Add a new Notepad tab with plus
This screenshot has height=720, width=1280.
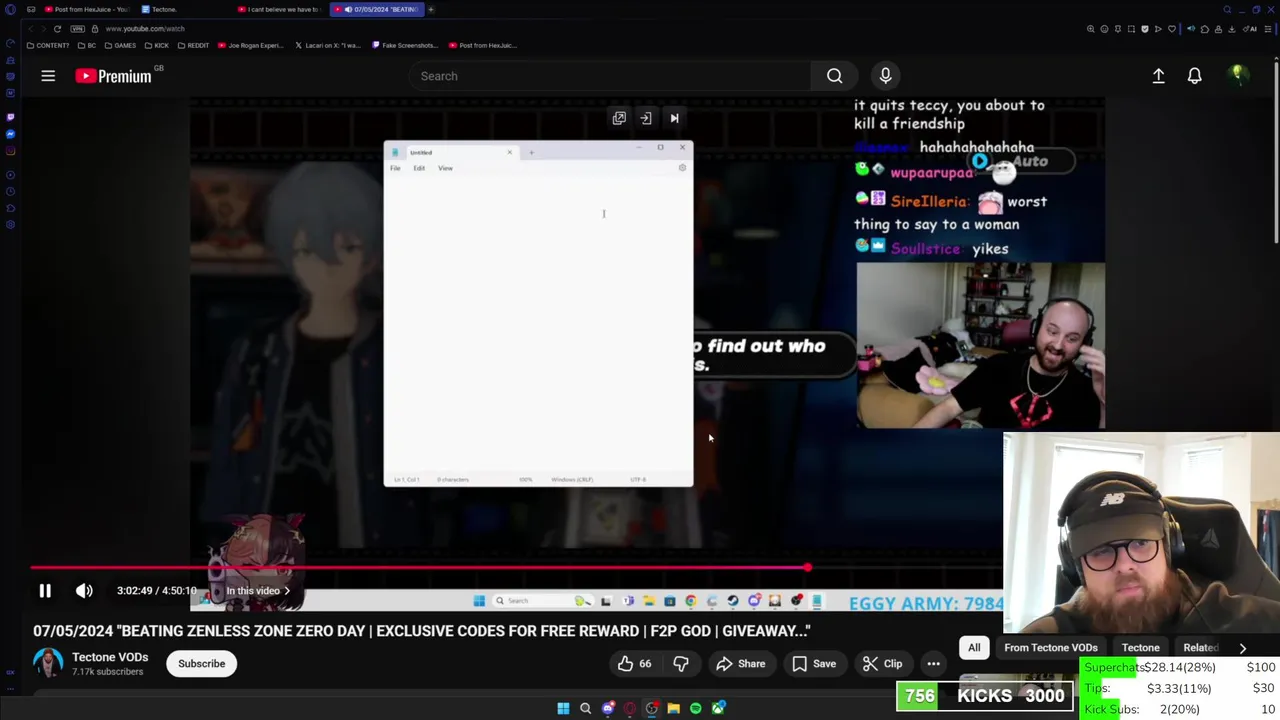pyautogui.click(x=531, y=153)
